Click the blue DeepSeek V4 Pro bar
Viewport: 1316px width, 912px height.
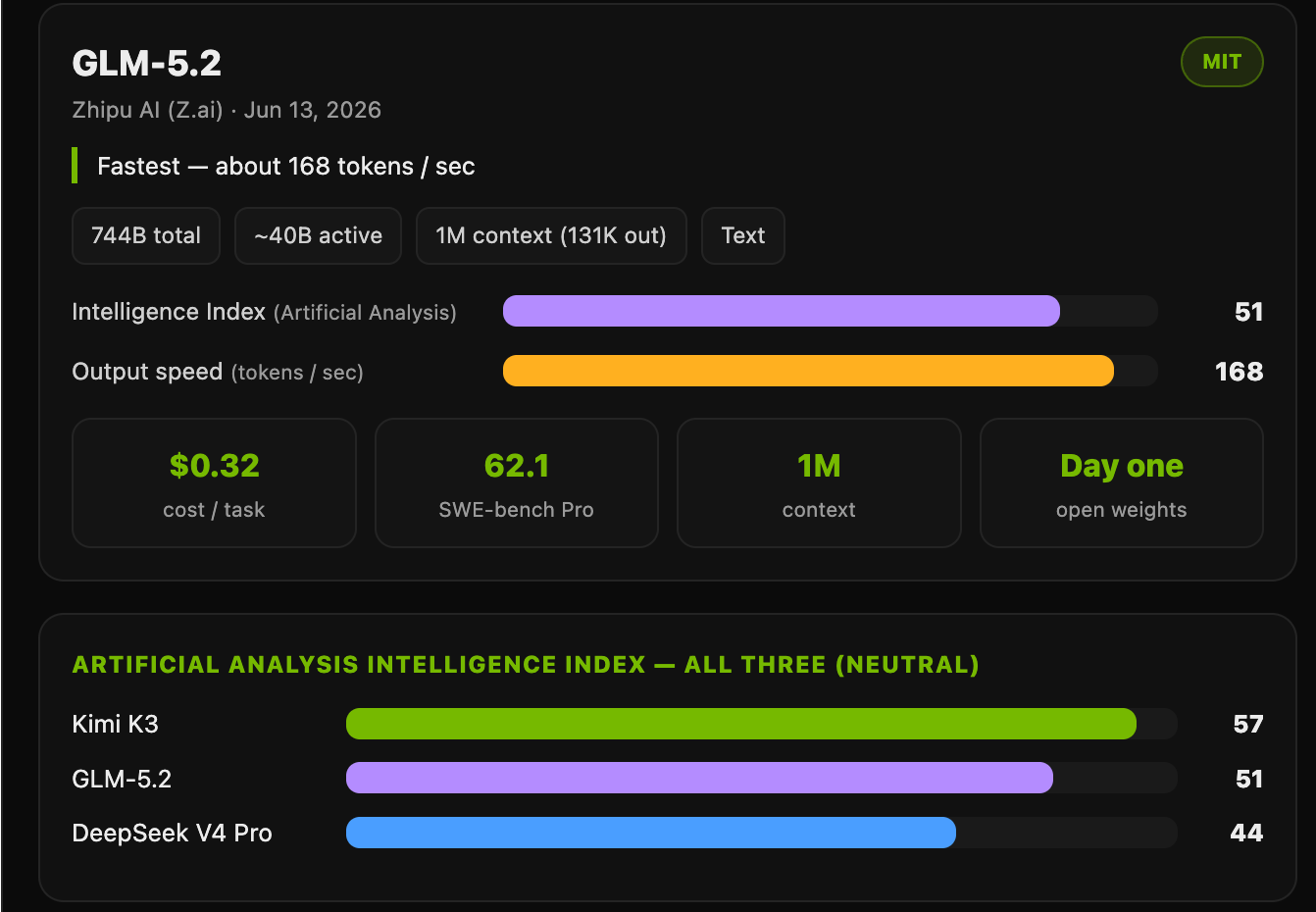[x=651, y=833]
